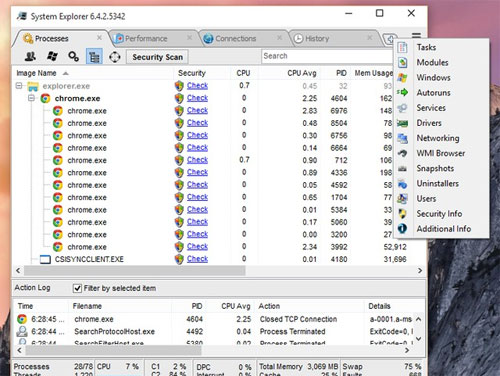Toggle Filter by selected item checkbox
The width and height of the screenshot is (500, 376).
point(77,288)
